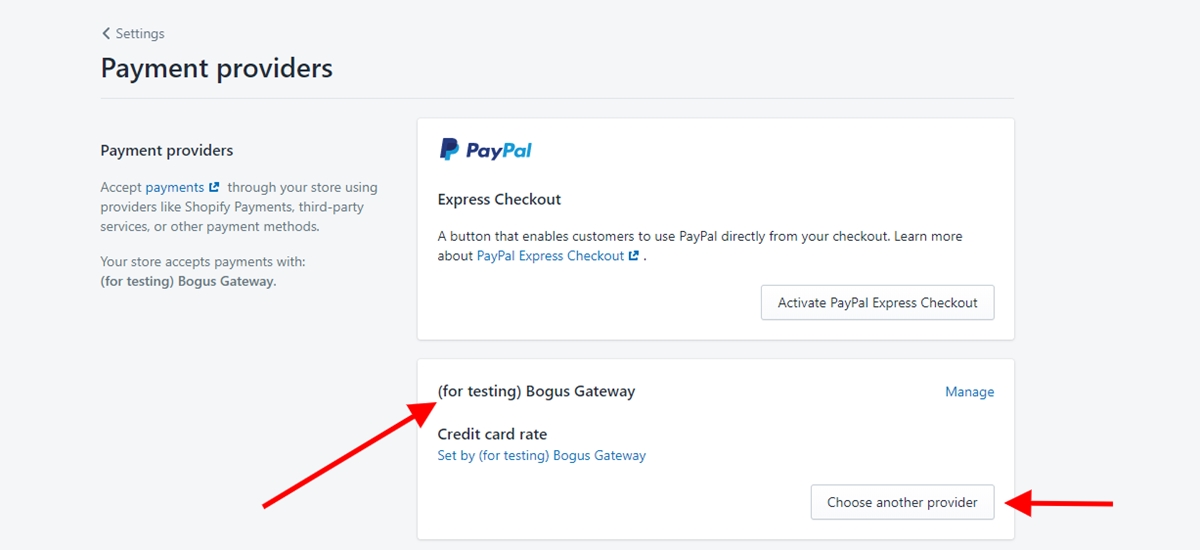Click the PayPal button description paragraph
1200x550 pixels.
pos(700,246)
